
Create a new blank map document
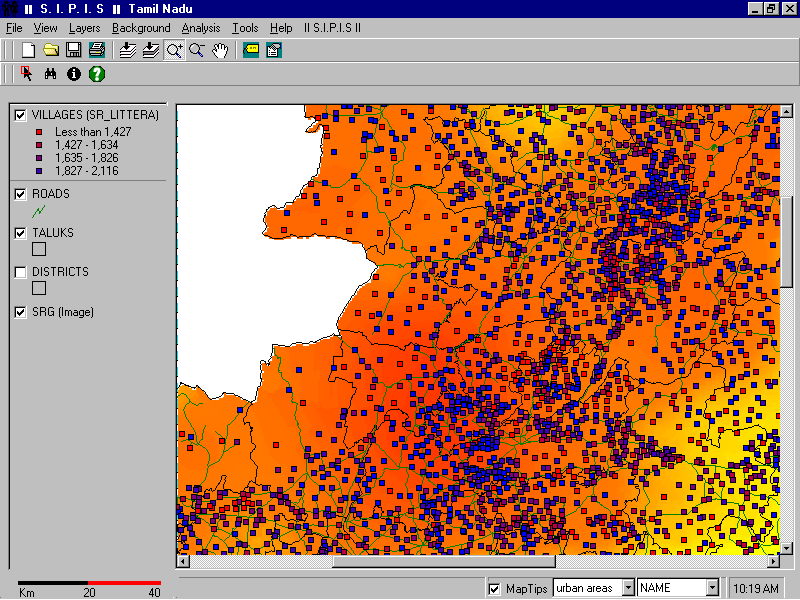click(29, 50)
